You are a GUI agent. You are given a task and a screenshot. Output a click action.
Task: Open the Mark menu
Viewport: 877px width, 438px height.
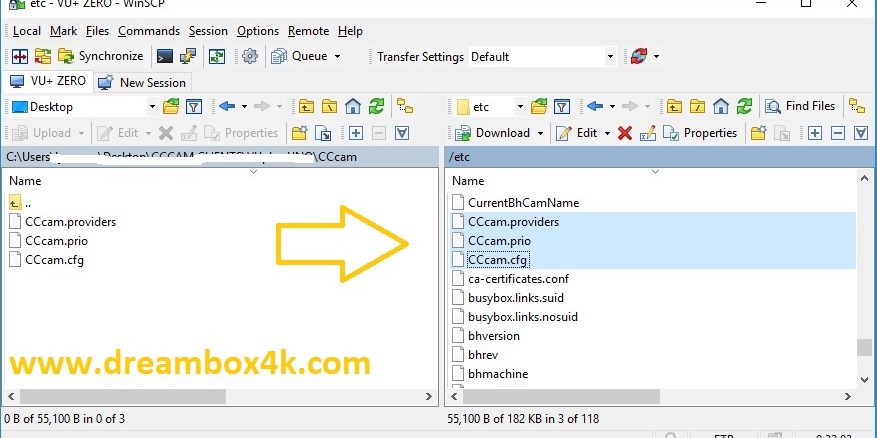tap(63, 31)
